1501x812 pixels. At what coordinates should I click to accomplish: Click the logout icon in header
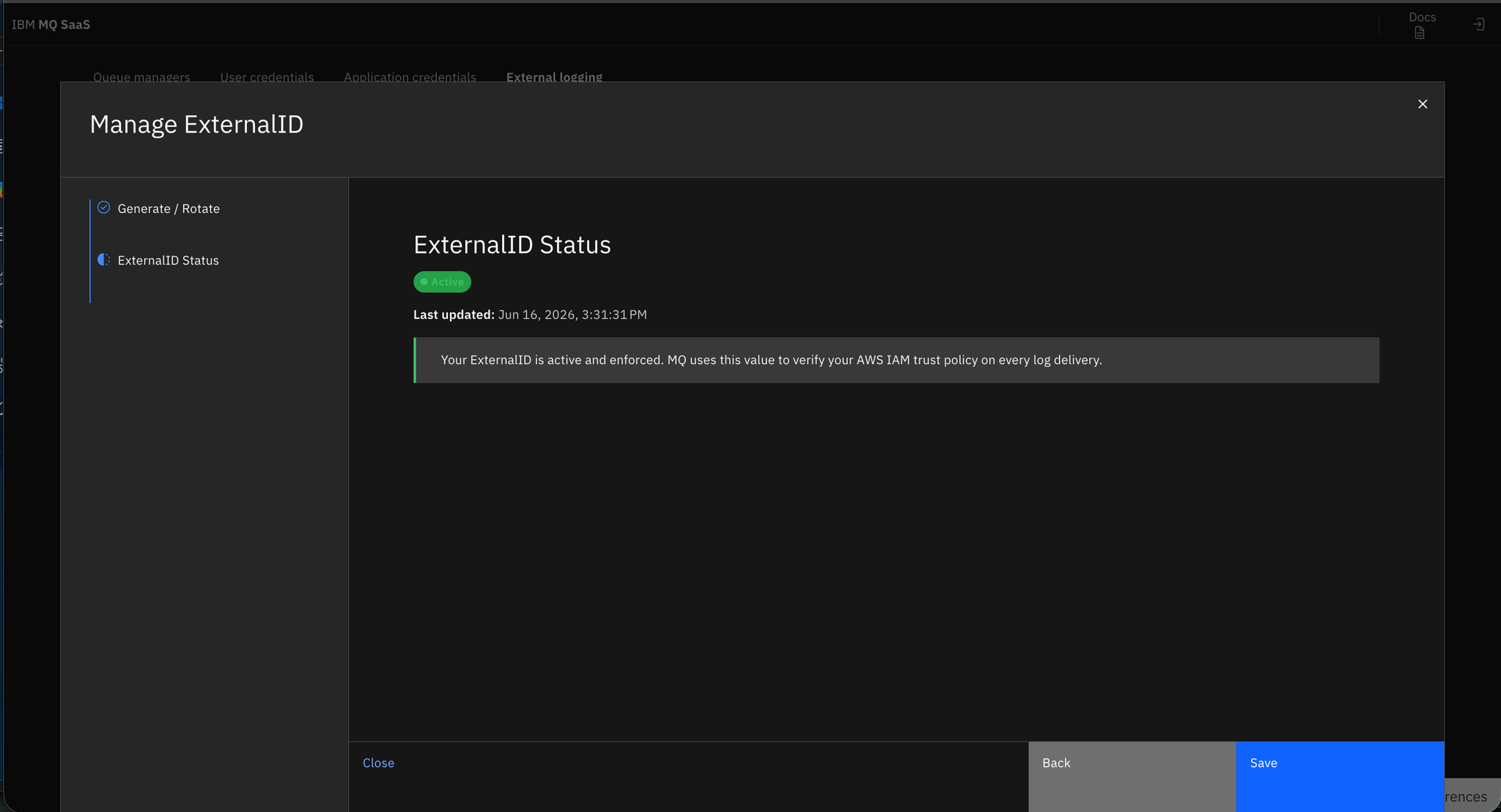[1479, 24]
